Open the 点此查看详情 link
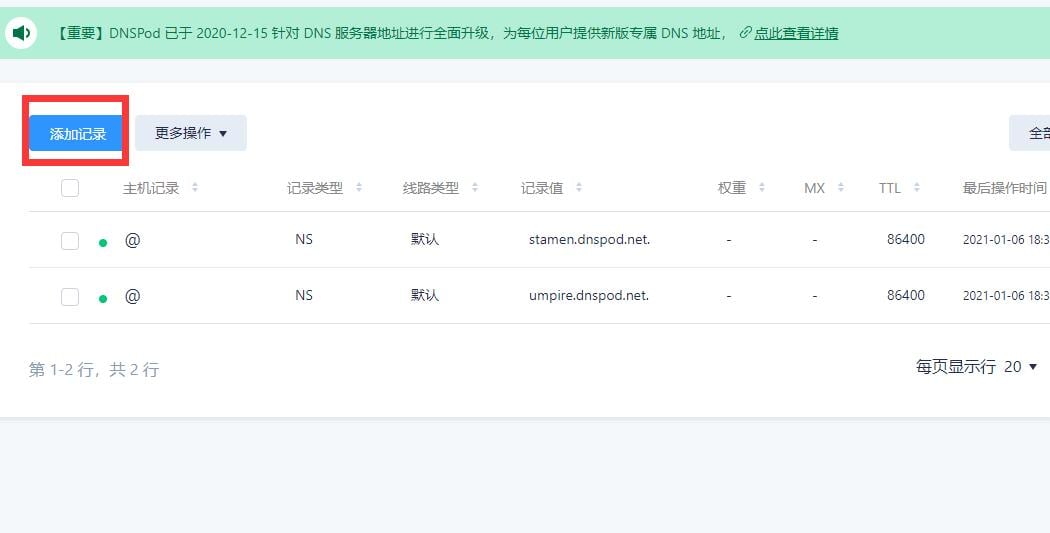Image resolution: width=1050 pixels, height=533 pixels. (x=796, y=33)
